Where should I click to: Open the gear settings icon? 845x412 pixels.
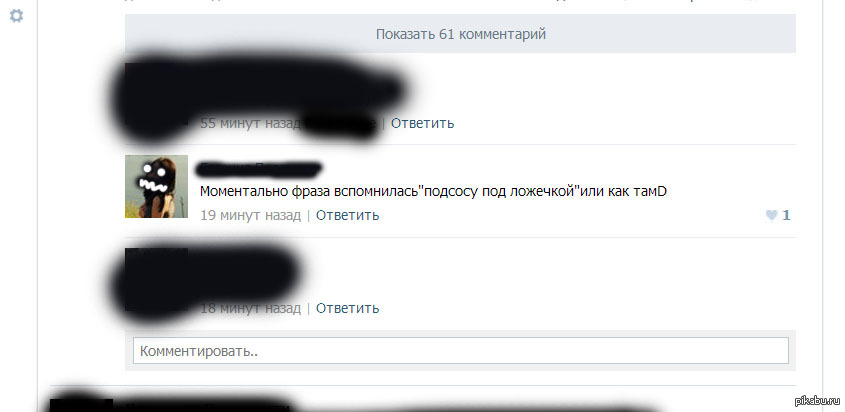tap(17, 16)
